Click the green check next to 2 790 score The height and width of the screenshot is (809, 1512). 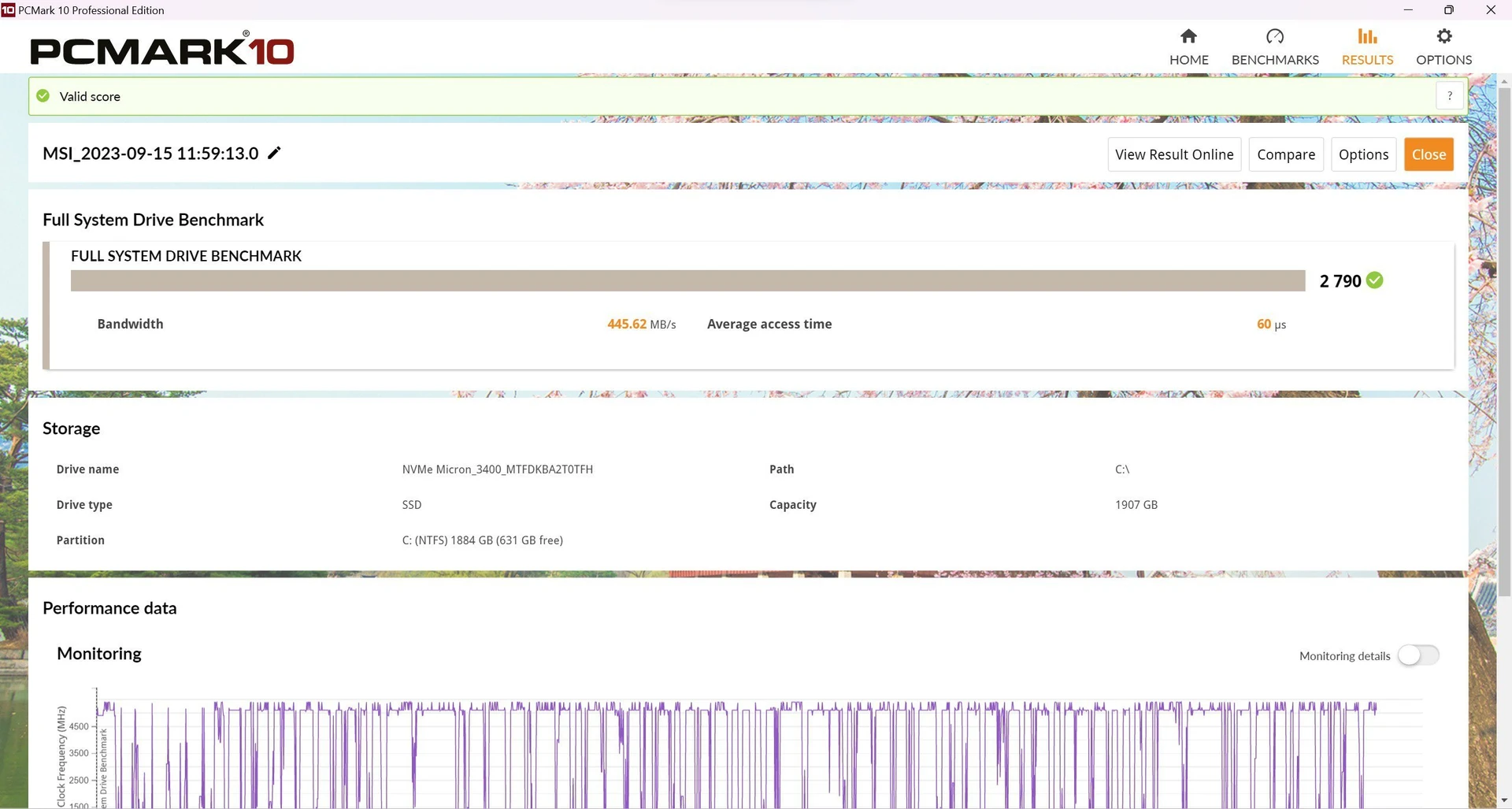pos(1375,280)
